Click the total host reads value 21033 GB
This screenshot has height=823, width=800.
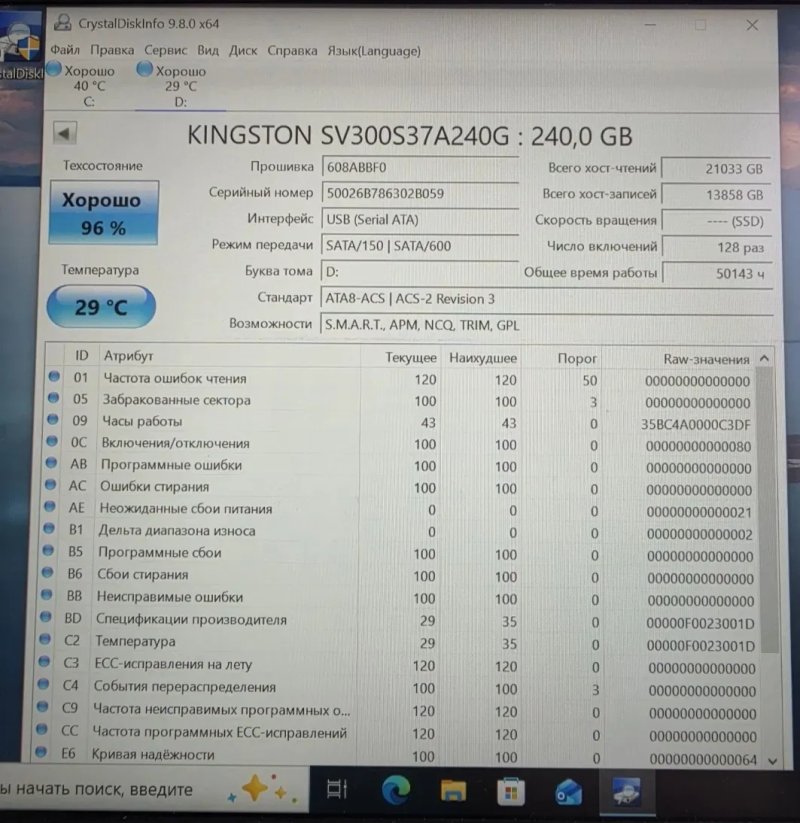click(x=717, y=168)
